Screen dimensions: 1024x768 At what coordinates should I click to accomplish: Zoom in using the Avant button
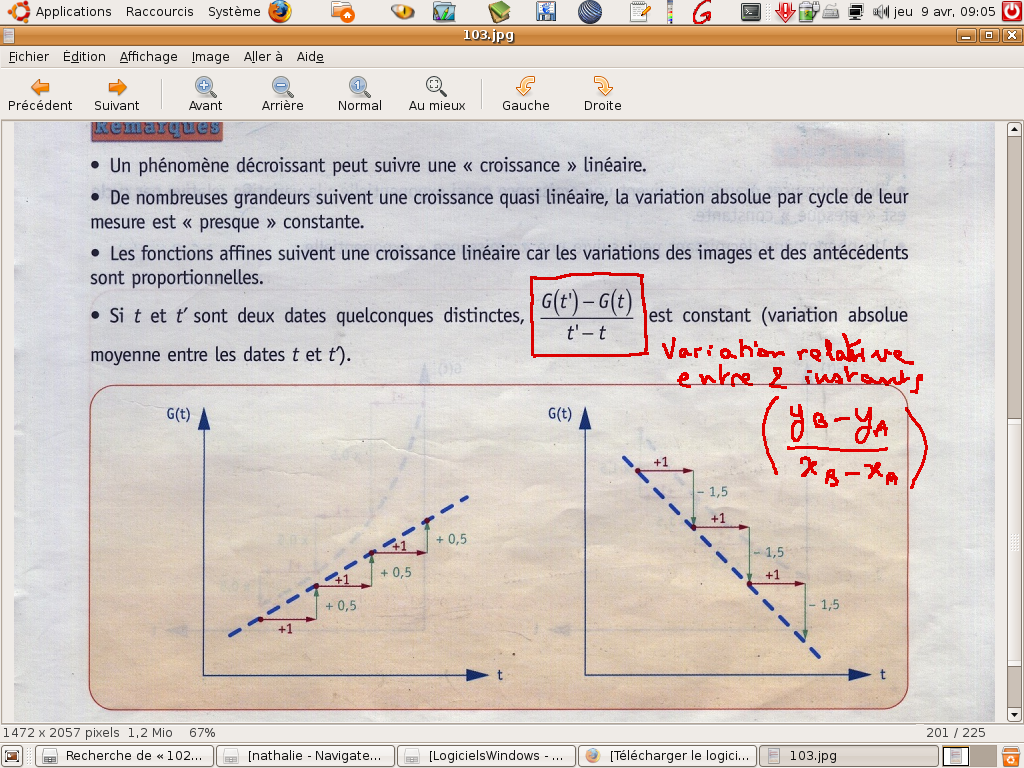coord(205,95)
